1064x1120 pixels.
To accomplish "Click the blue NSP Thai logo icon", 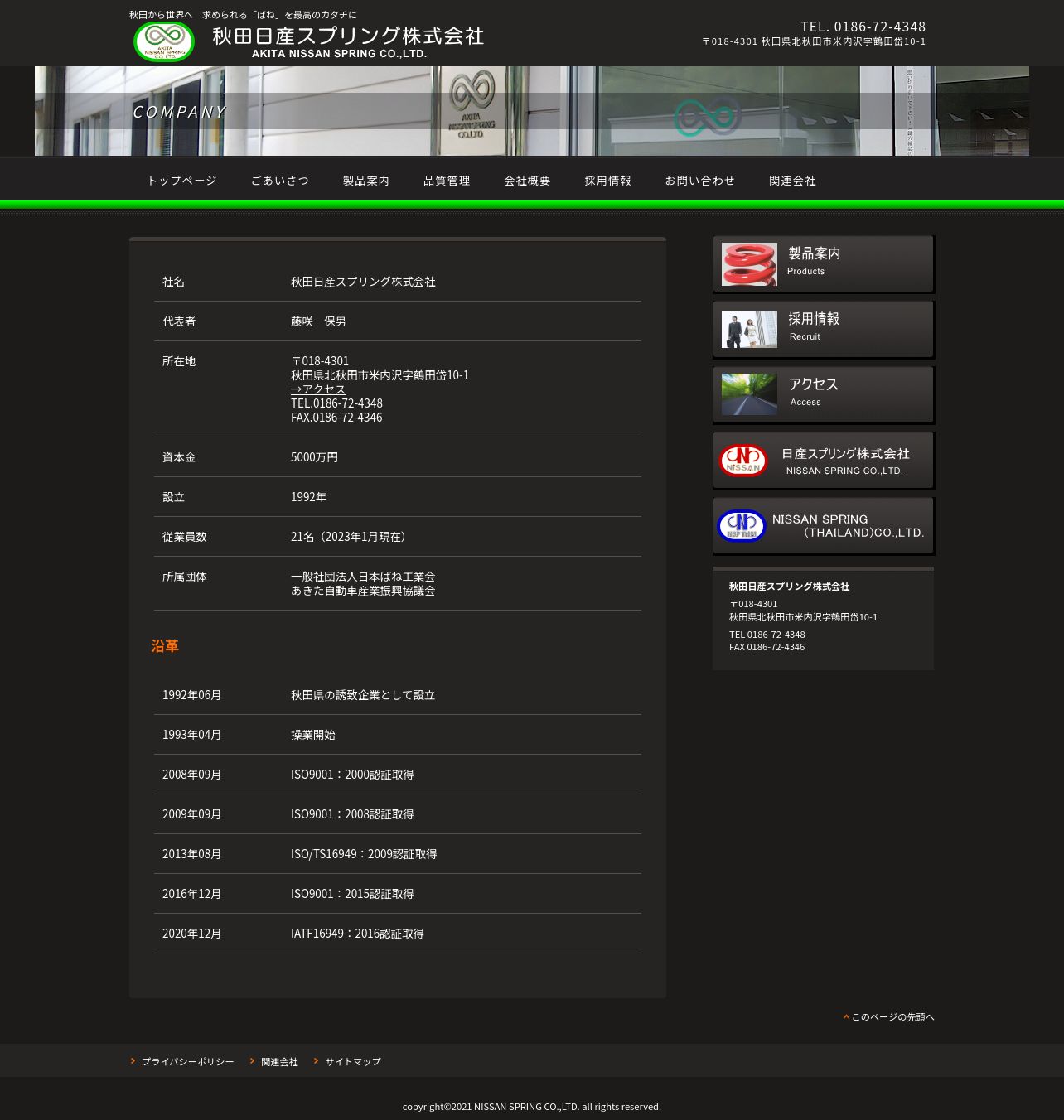I will pos(742,526).
